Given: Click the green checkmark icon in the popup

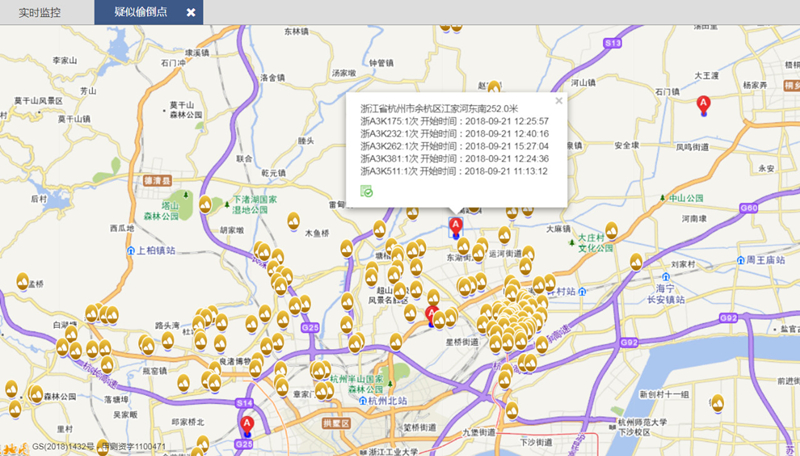Looking at the screenshot, I should pyautogui.click(x=367, y=190).
